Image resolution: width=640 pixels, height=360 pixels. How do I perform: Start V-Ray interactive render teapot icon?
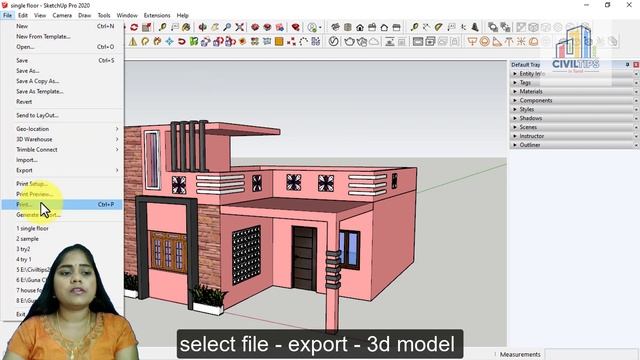pyautogui.click(x=362, y=41)
